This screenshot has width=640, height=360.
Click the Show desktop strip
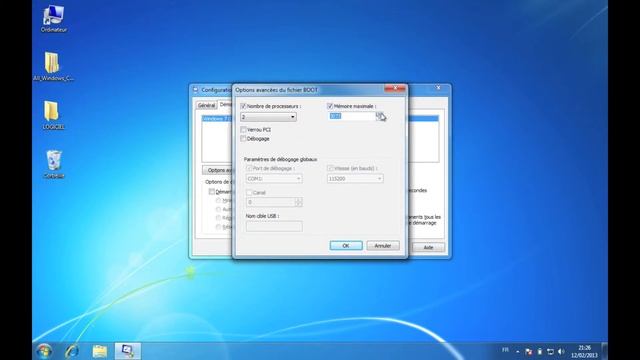pos(604,351)
